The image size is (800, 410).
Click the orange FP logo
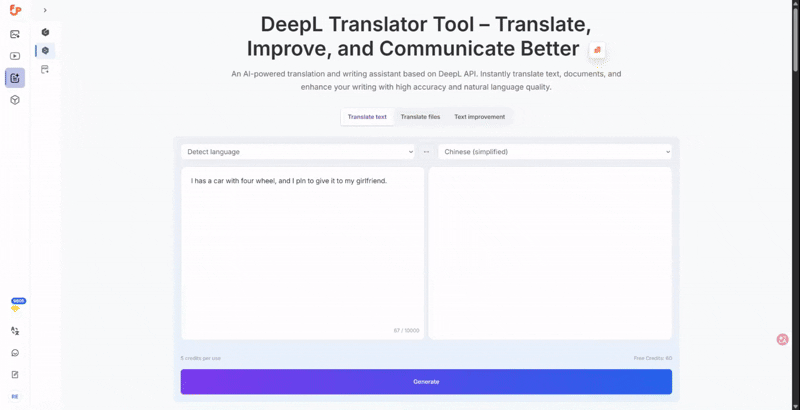15,10
